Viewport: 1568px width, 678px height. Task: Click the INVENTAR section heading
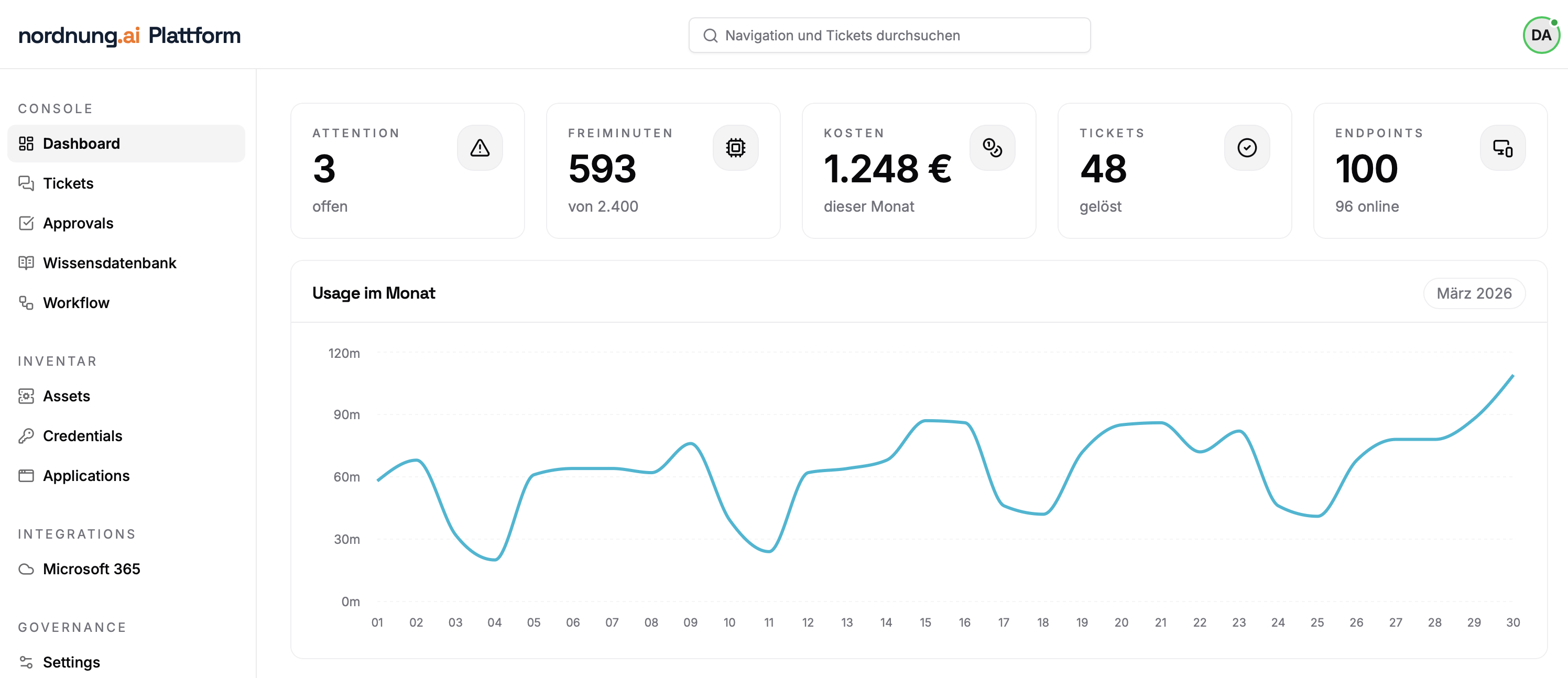click(x=57, y=362)
